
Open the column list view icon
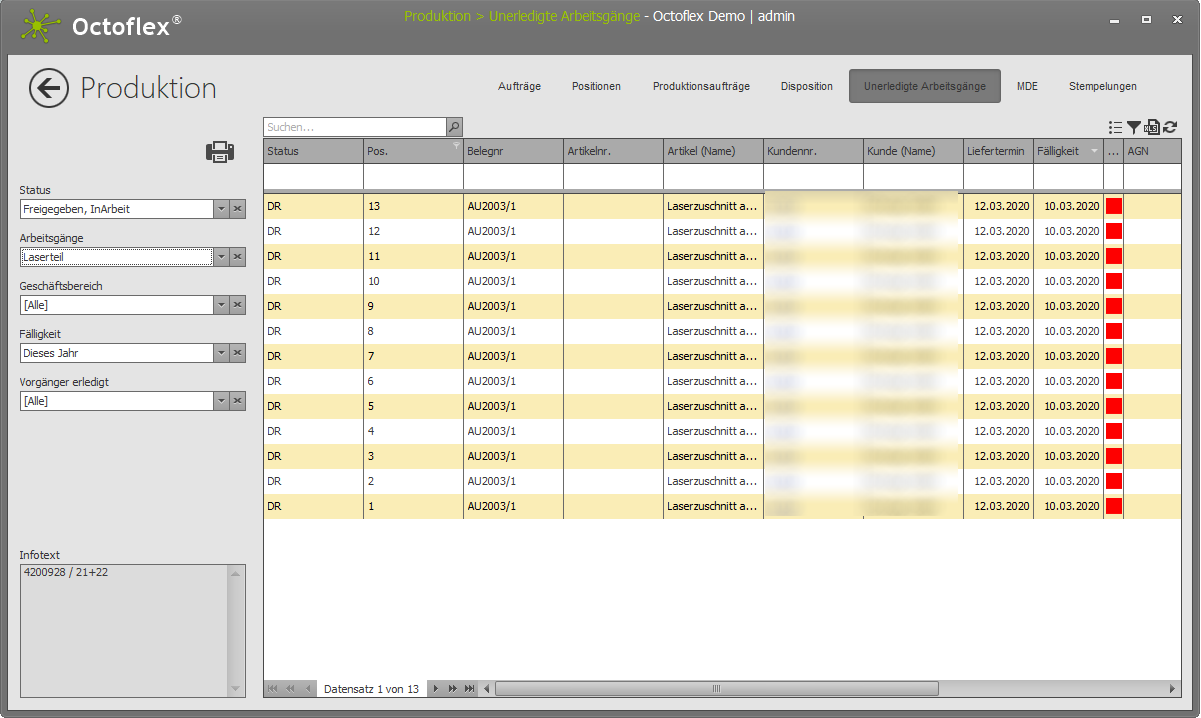tap(1115, 127)
